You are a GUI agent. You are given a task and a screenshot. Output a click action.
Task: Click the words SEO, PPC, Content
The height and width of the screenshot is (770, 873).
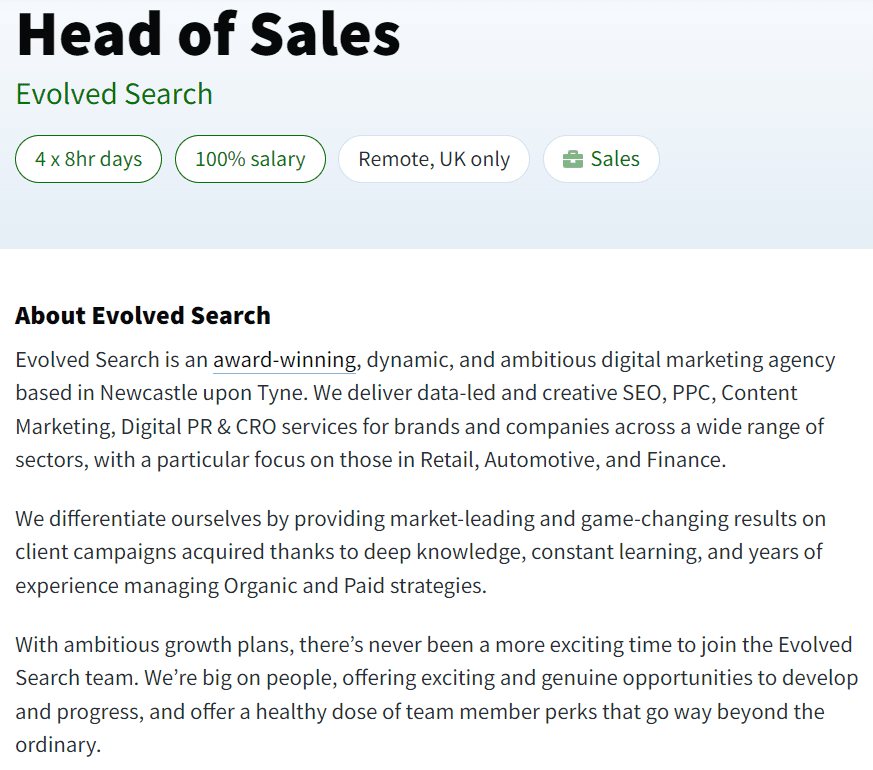[x=710, y=393]
